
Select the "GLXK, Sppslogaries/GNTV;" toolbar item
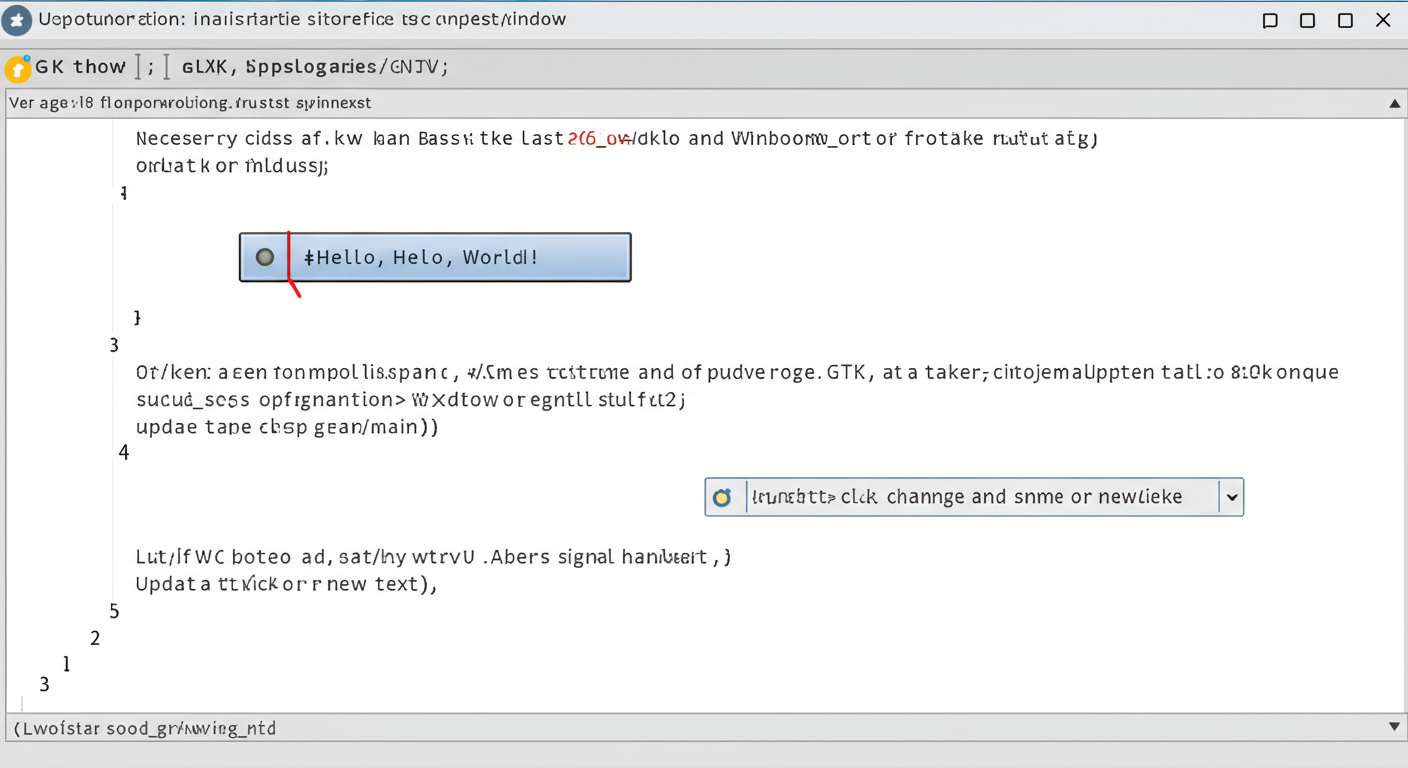click(314, 67)
